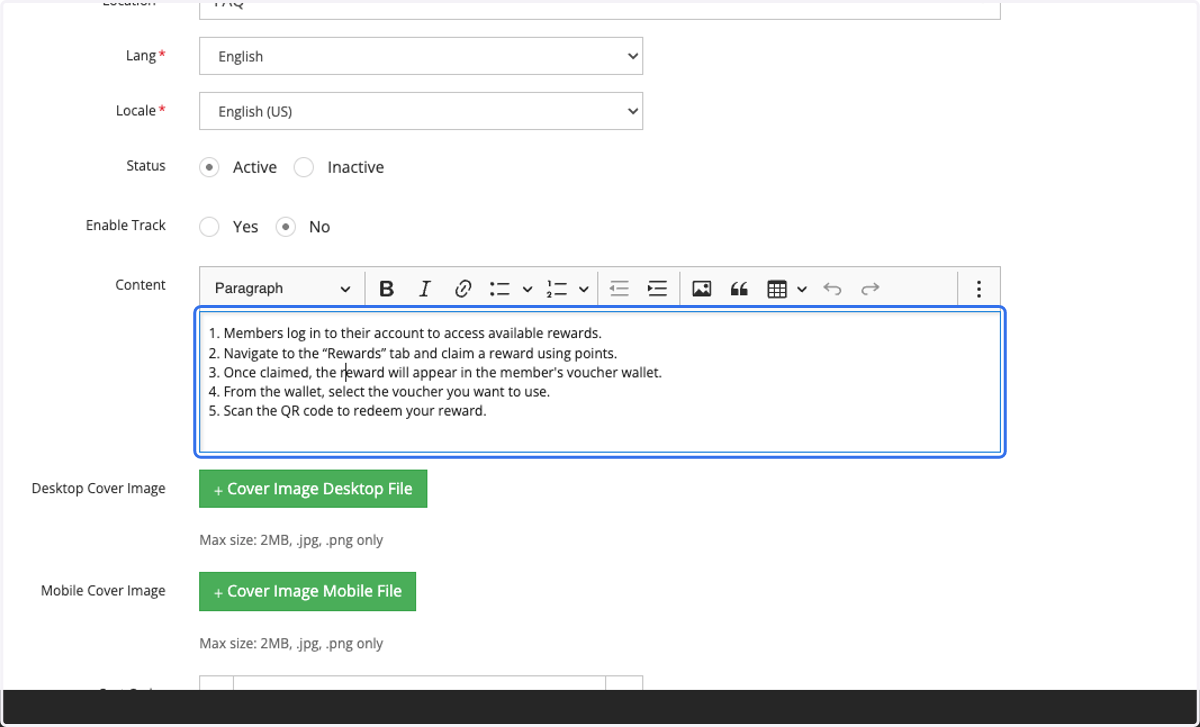Set Status to Active
Viewport: 1200px width, 727px height.
(x=209, y=167)
